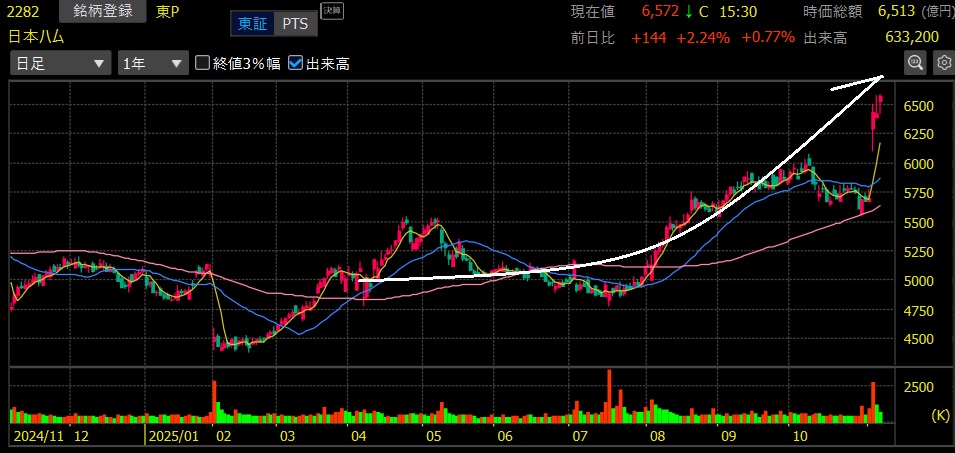Toggle the 終値3%幅 checkbox
955x453 pixels.
click(x=203, y=63)
